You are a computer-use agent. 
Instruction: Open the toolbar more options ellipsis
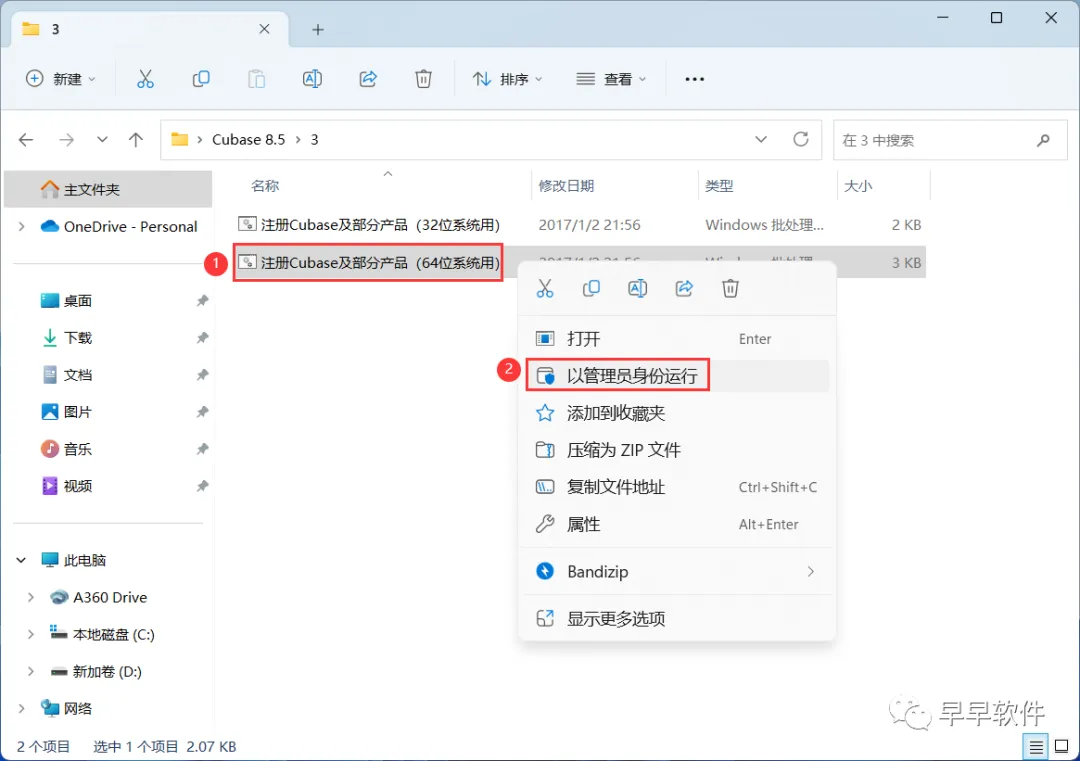click(694, 79)
